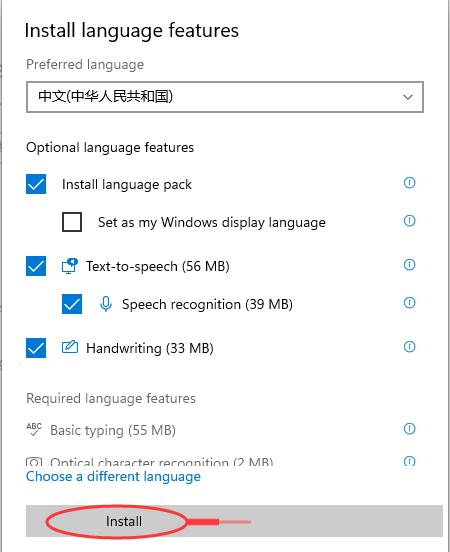Click the Basic typing ABC icon
This screenshot has height=552, width=450.
pos(34,429)
